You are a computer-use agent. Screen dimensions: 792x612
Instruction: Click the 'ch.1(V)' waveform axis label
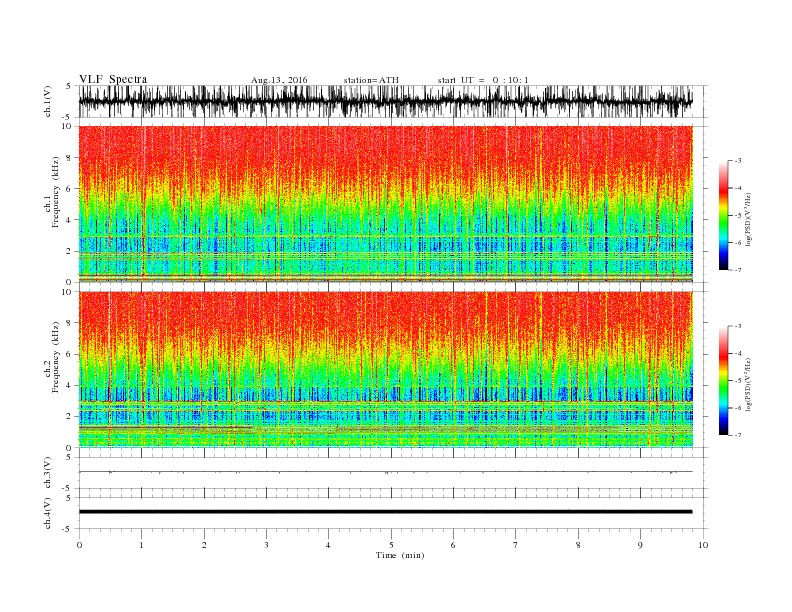[47, 101]
